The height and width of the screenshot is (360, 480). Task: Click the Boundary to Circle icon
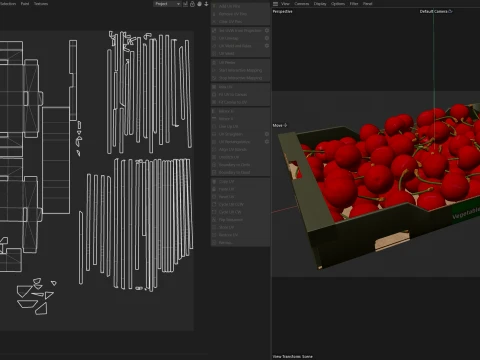tap(214, 165)
